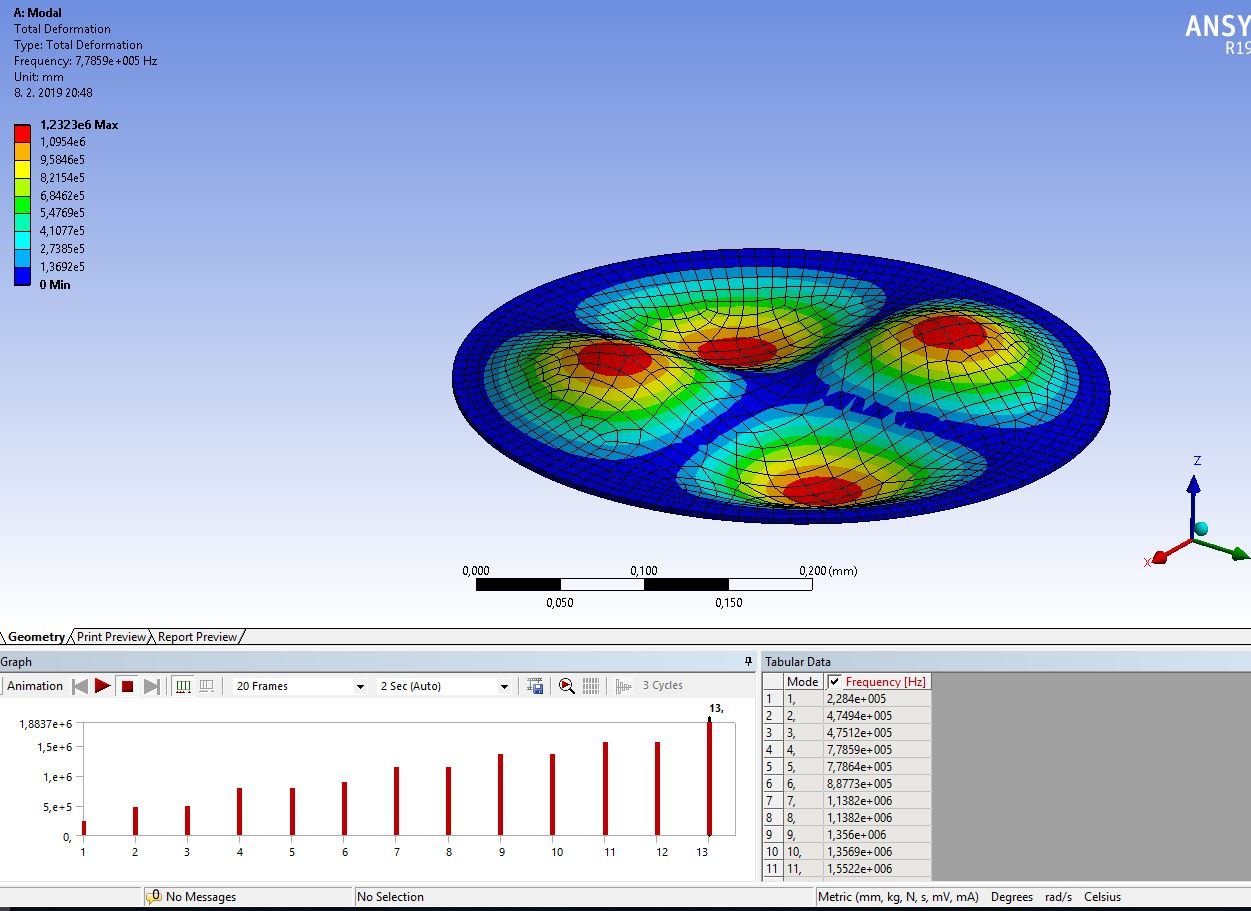Screen dimensions: 1251x911
Task: Switch to the Print Preview tab
Action: 111,637
